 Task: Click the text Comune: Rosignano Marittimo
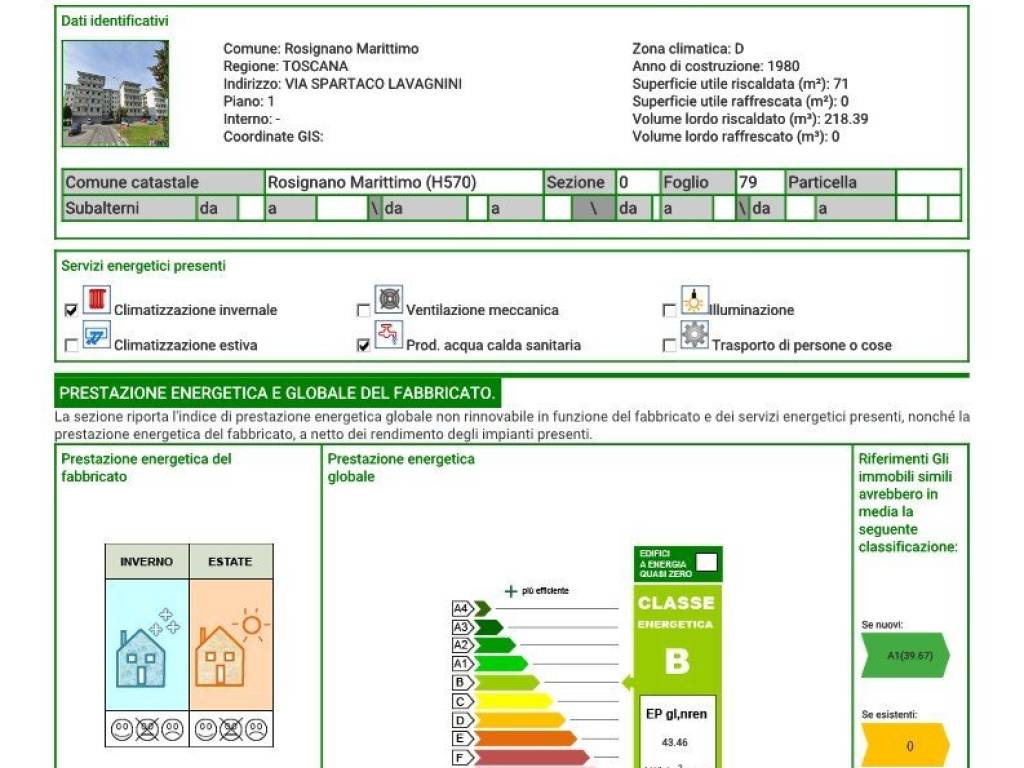321,48
